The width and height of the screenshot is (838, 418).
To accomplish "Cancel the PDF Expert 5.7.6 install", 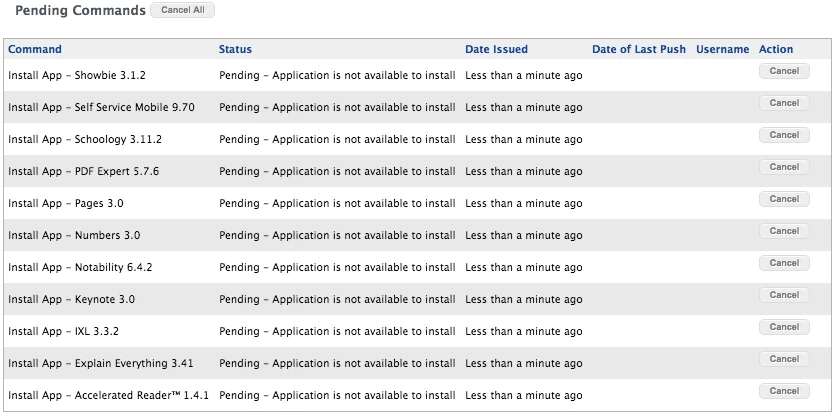I will pyautogui.click(x=784, y=167).
